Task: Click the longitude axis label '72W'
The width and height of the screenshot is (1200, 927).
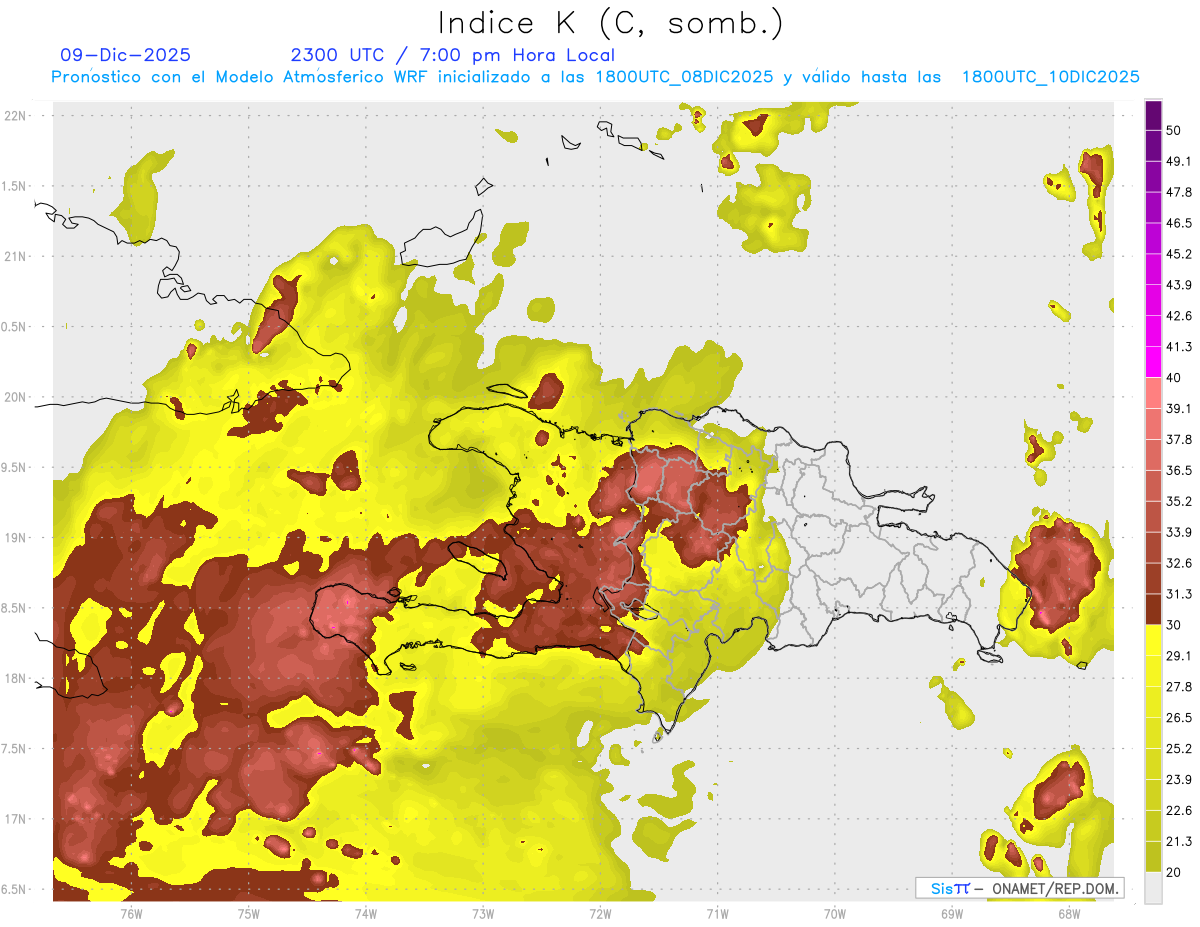Action: 600,914
